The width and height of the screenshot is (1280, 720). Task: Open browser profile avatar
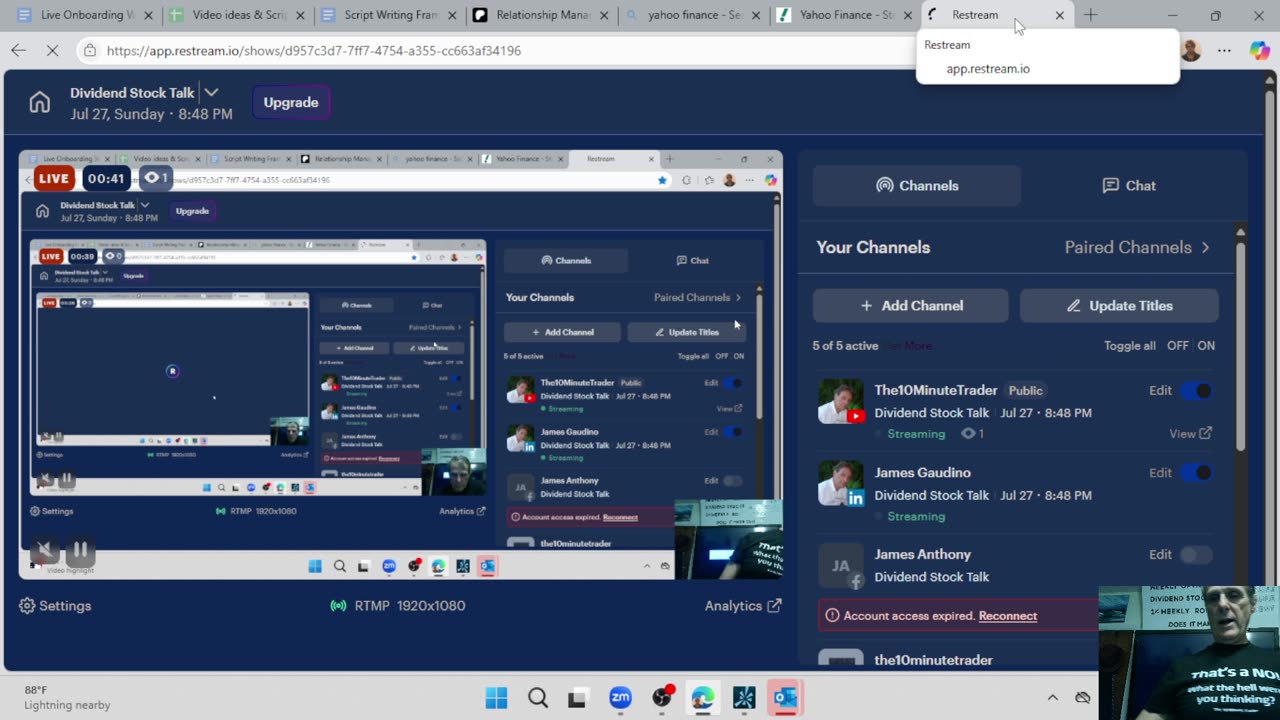click(x=1190, y=50)
